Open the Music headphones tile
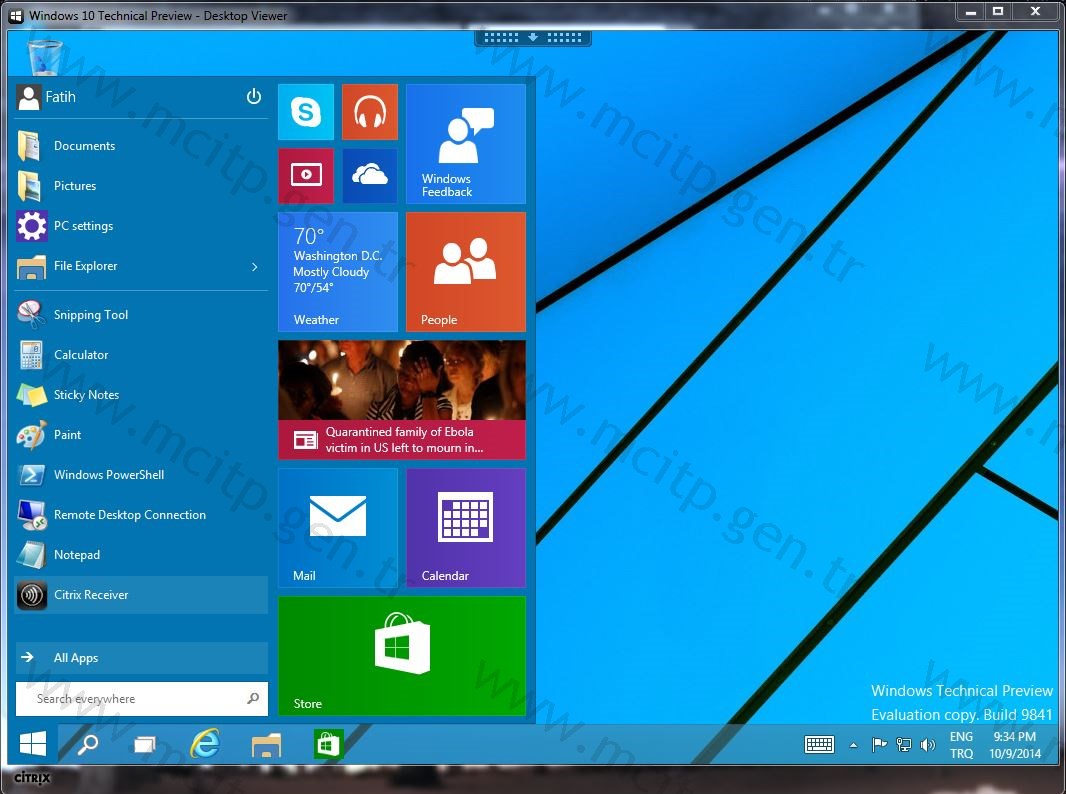1066x794 pixels. [370, 111]
